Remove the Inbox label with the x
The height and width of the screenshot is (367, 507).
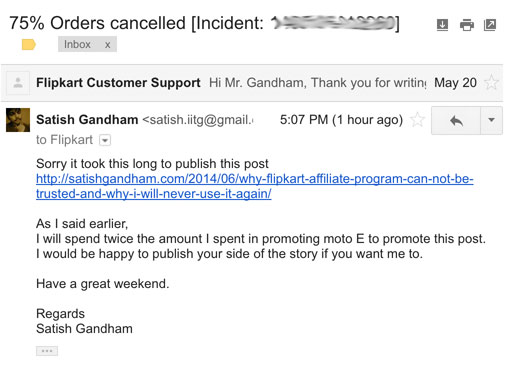pyautogui.click(x=107, y=45)
